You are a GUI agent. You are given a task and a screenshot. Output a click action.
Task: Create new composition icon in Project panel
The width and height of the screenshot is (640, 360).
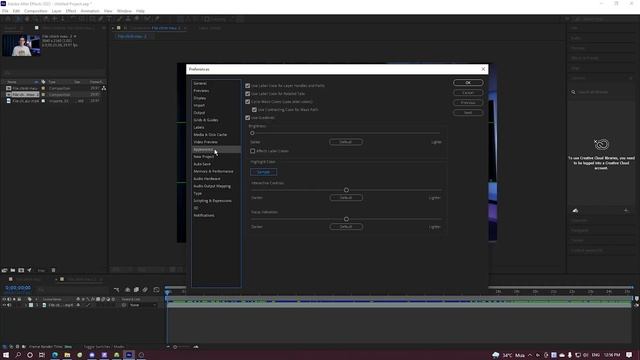(x=21, y=270)
